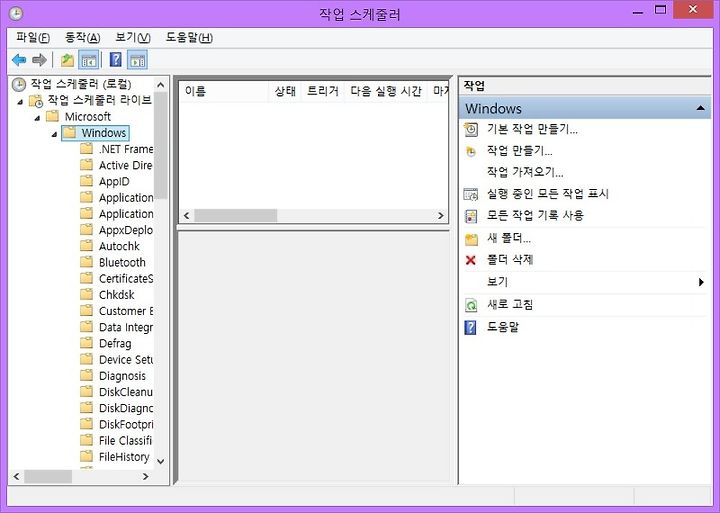Open the 동작(A) menu

83,38
